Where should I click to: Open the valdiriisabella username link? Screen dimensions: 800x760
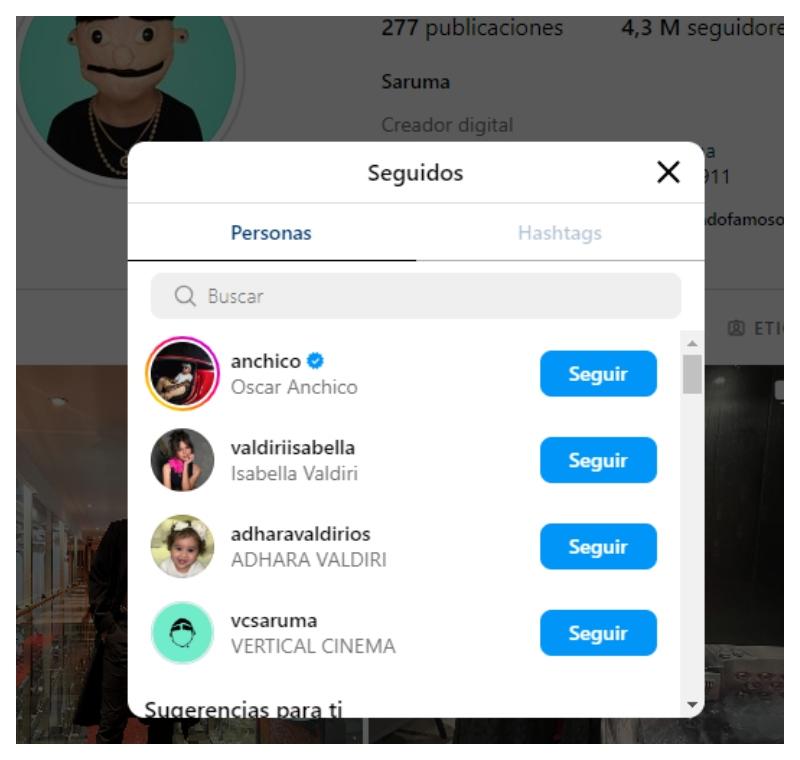click(293, 448)
